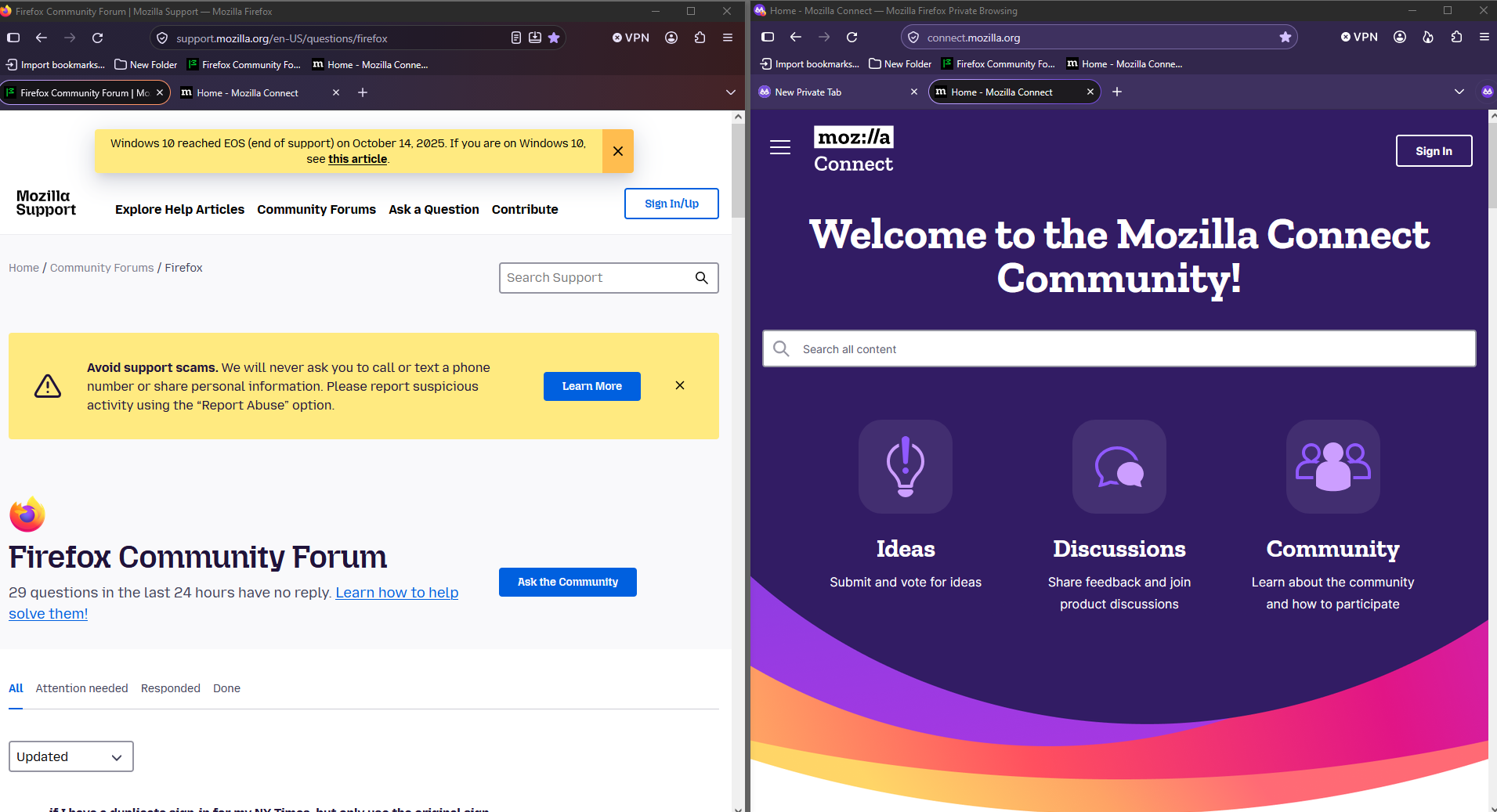
Task: Click bookmark star in left address bar
Action: click(x=554, y=38)
